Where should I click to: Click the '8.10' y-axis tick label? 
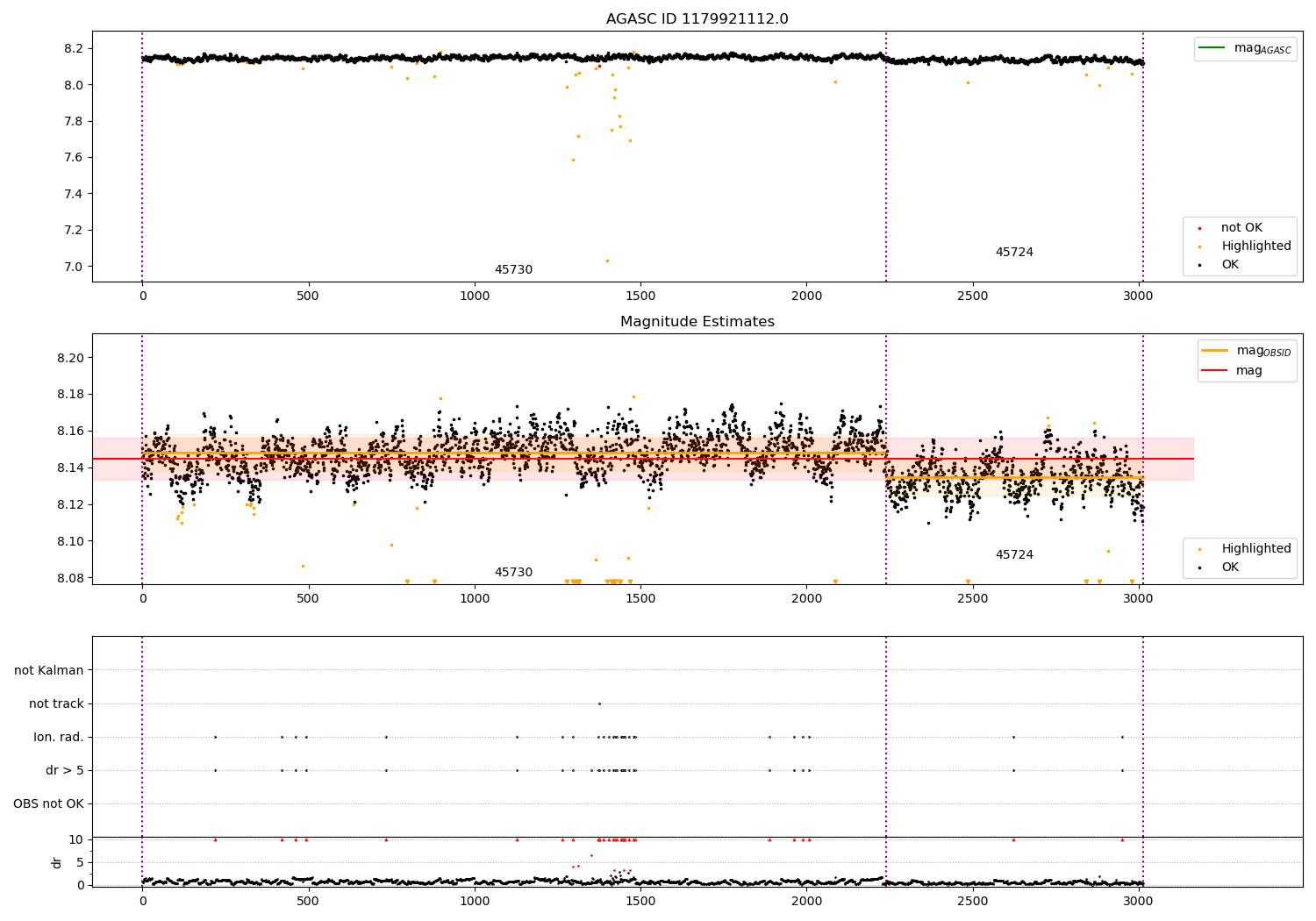click(x=70, y=541)
